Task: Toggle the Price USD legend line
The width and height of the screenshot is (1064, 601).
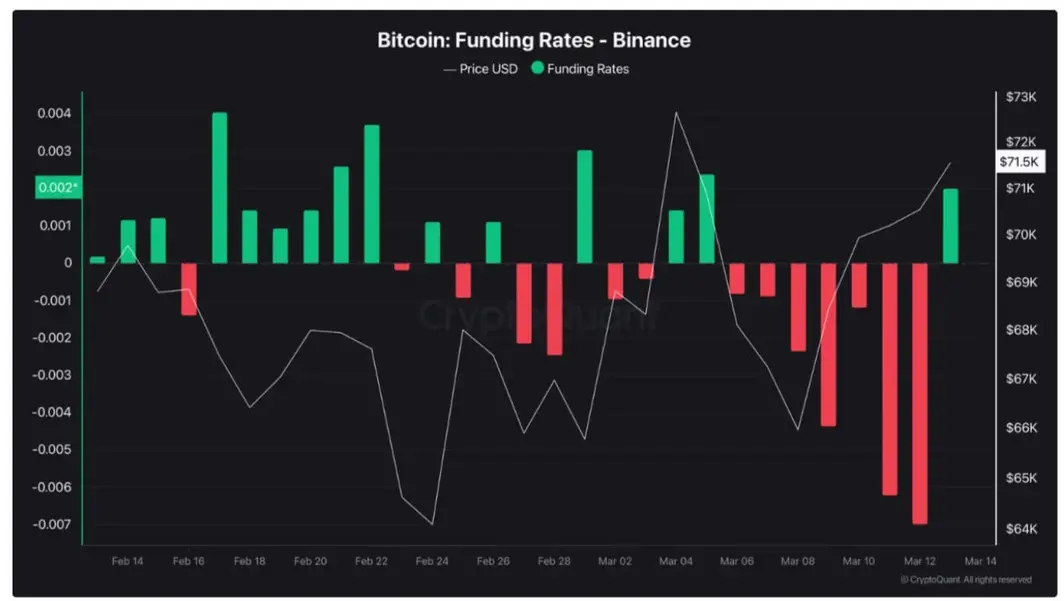Action: tap(480, 69)
